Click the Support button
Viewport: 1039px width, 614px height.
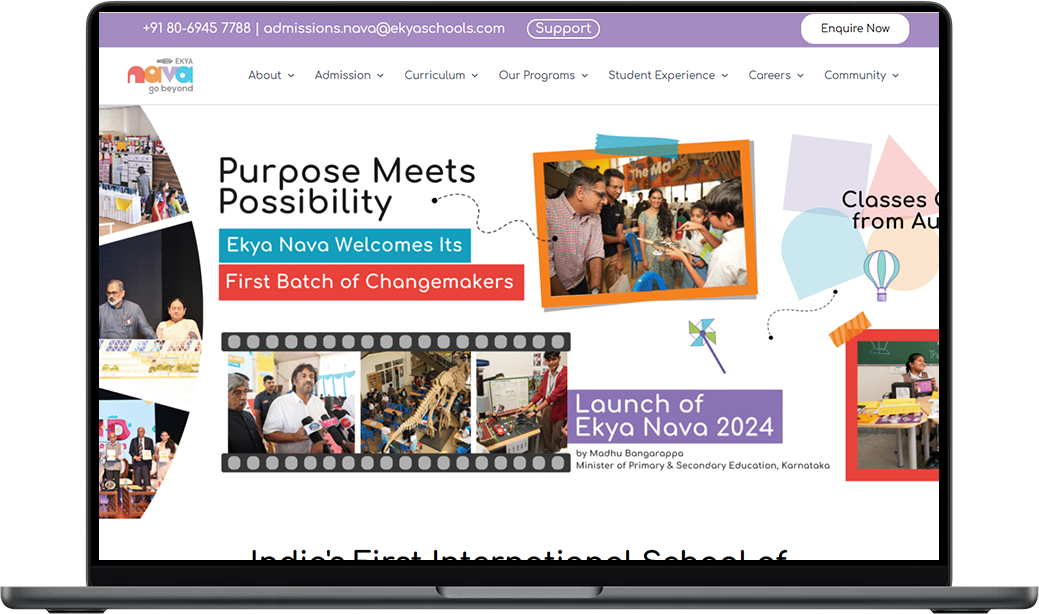pos(563,29)
